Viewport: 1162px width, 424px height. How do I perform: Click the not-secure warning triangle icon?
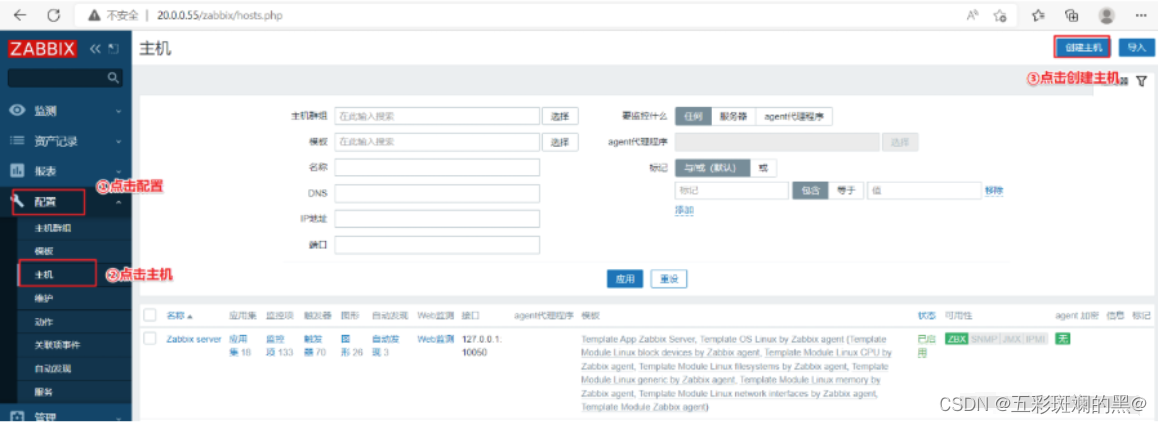94,15
